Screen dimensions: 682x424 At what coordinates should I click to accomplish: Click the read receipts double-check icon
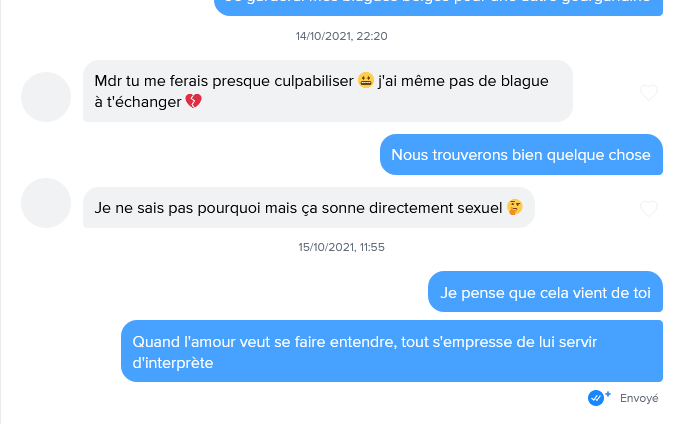[599, 397]
